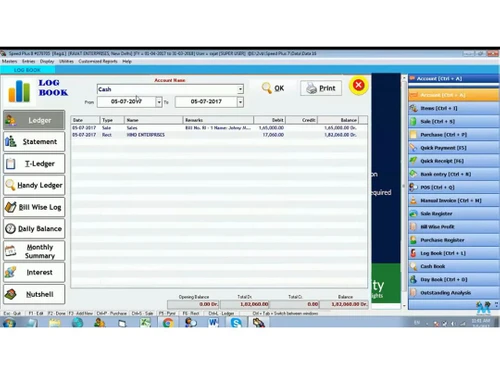Select the HIND ENTERPRISES receipt row

coord(219,135)
